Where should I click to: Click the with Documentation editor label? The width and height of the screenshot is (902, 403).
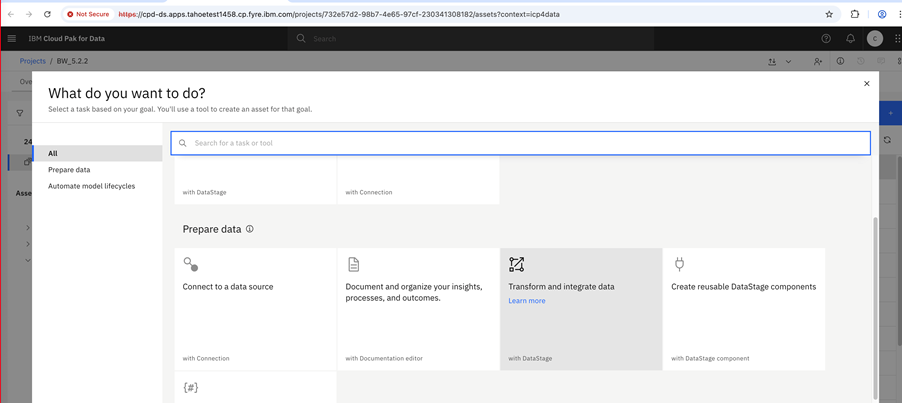point(384,358)
